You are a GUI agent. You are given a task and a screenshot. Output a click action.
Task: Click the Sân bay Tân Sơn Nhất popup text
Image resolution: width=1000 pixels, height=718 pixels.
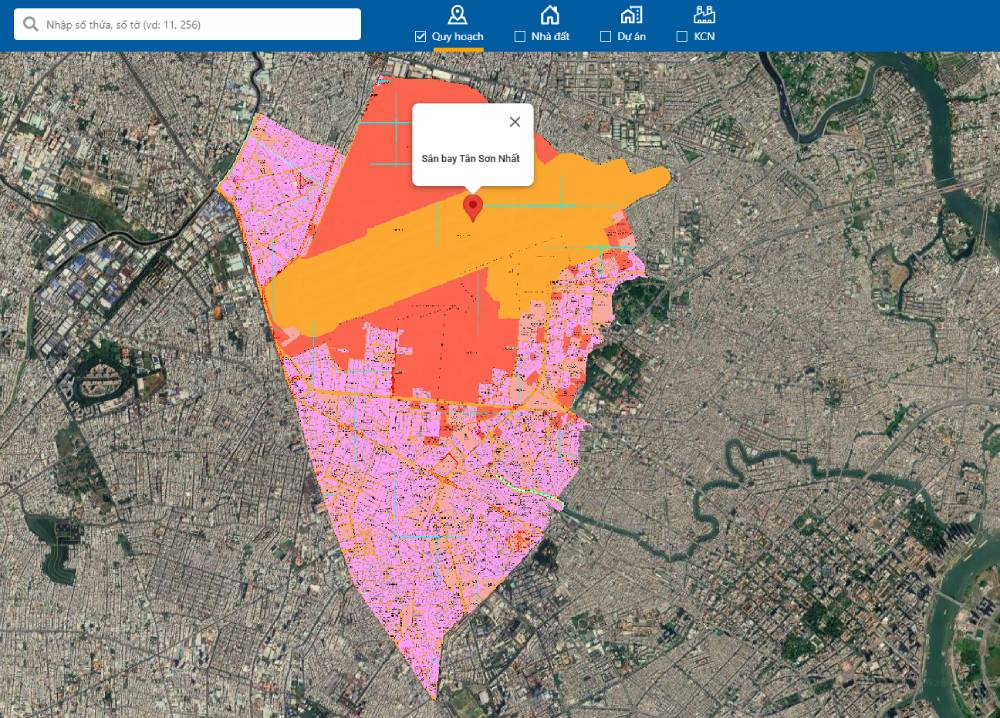click(x=471, y=159)
